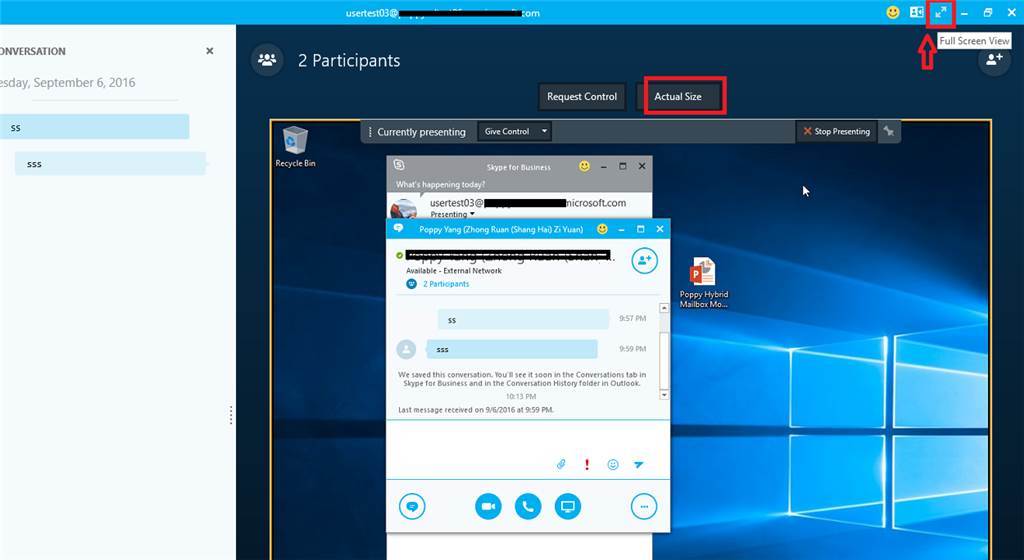Click the IM button at conversation bottom
This screenshot has height=560, width=1024.
point(412,506)
